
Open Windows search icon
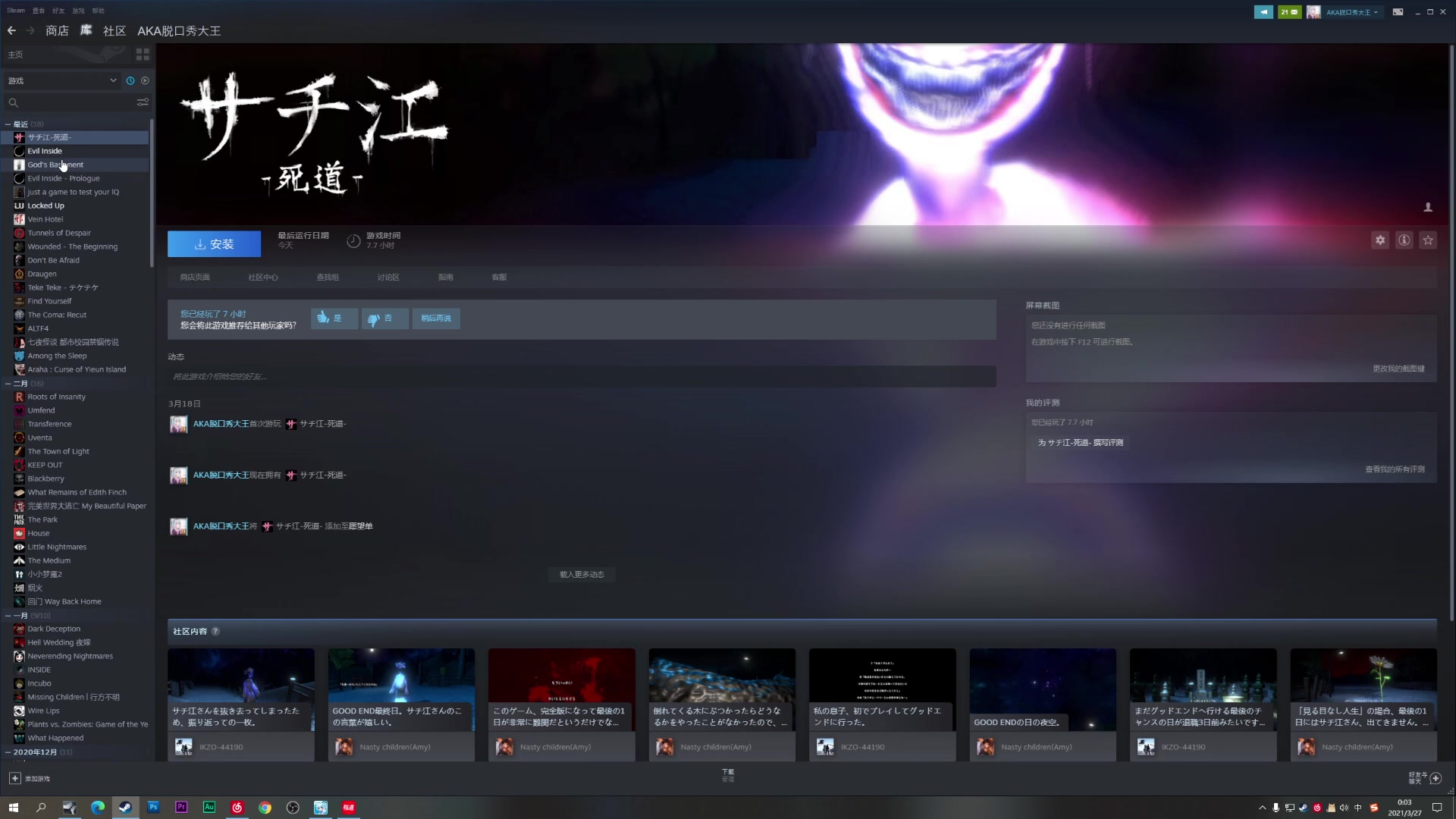41,808
